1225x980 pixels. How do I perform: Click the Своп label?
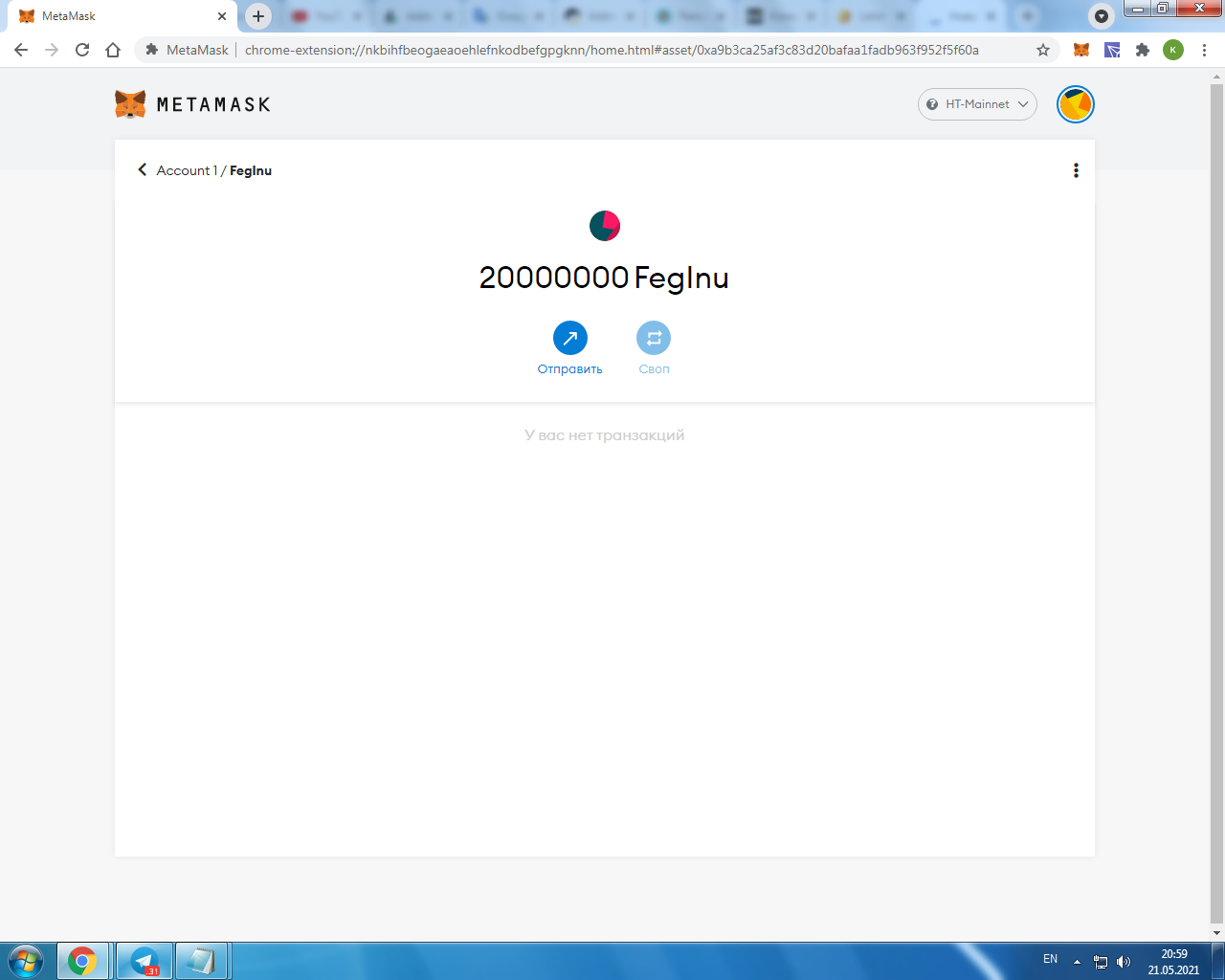click(x=655, y=369)
